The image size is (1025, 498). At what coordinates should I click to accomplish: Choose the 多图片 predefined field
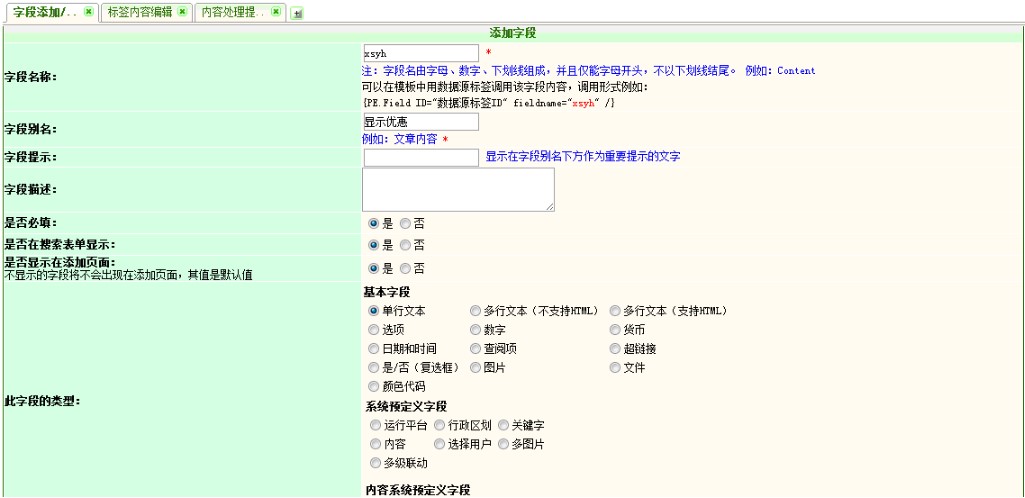(x=503, y=444)
